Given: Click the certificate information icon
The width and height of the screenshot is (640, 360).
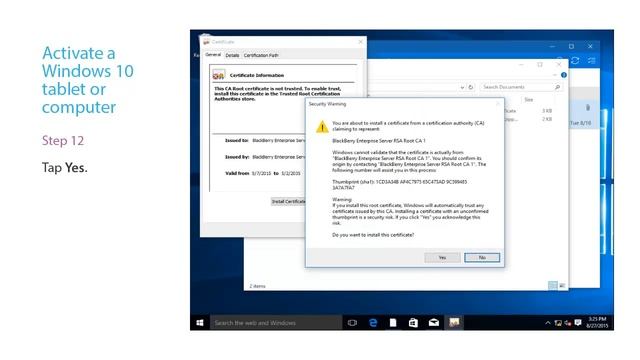Looking at the screenshot, I should (218, 75).
